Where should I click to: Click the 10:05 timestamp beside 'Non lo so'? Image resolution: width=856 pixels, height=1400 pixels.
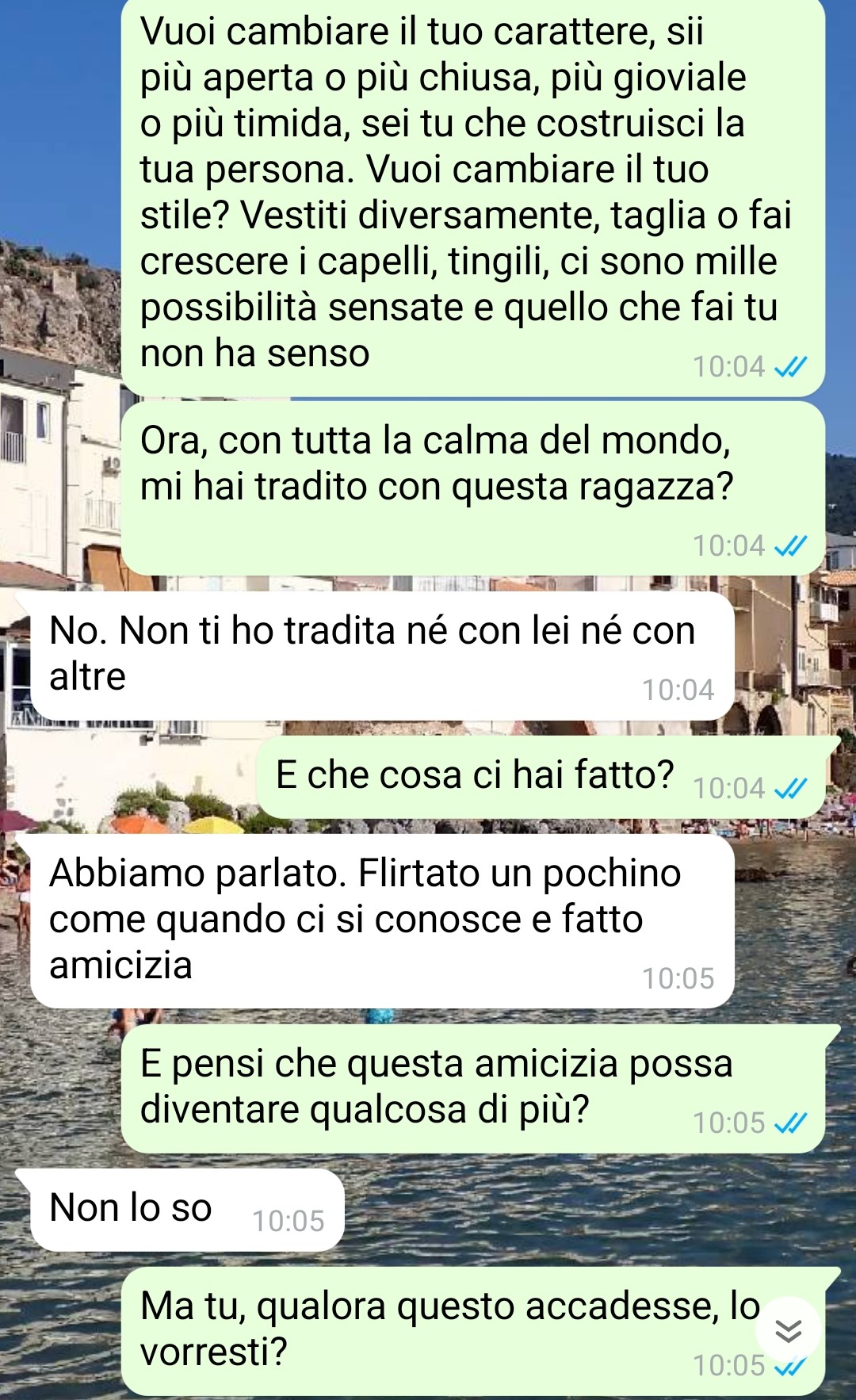coord(289,1221)
